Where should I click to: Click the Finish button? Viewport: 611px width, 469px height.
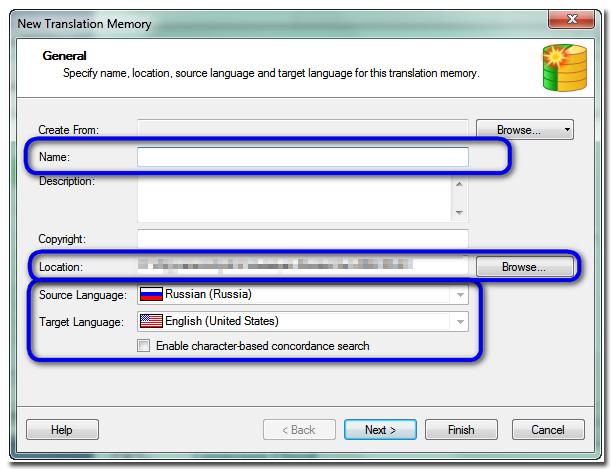(461, 430)
